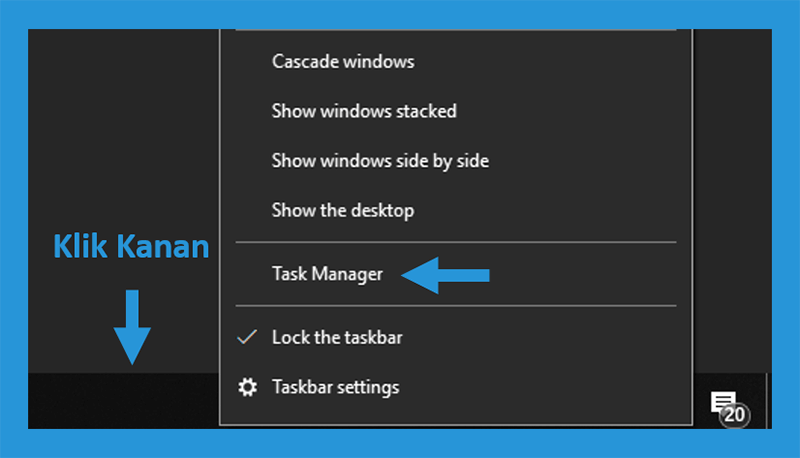Open the Action Center notification icon
The height and width of the screenshot is (458, 800).
click(x=723, y=402)
